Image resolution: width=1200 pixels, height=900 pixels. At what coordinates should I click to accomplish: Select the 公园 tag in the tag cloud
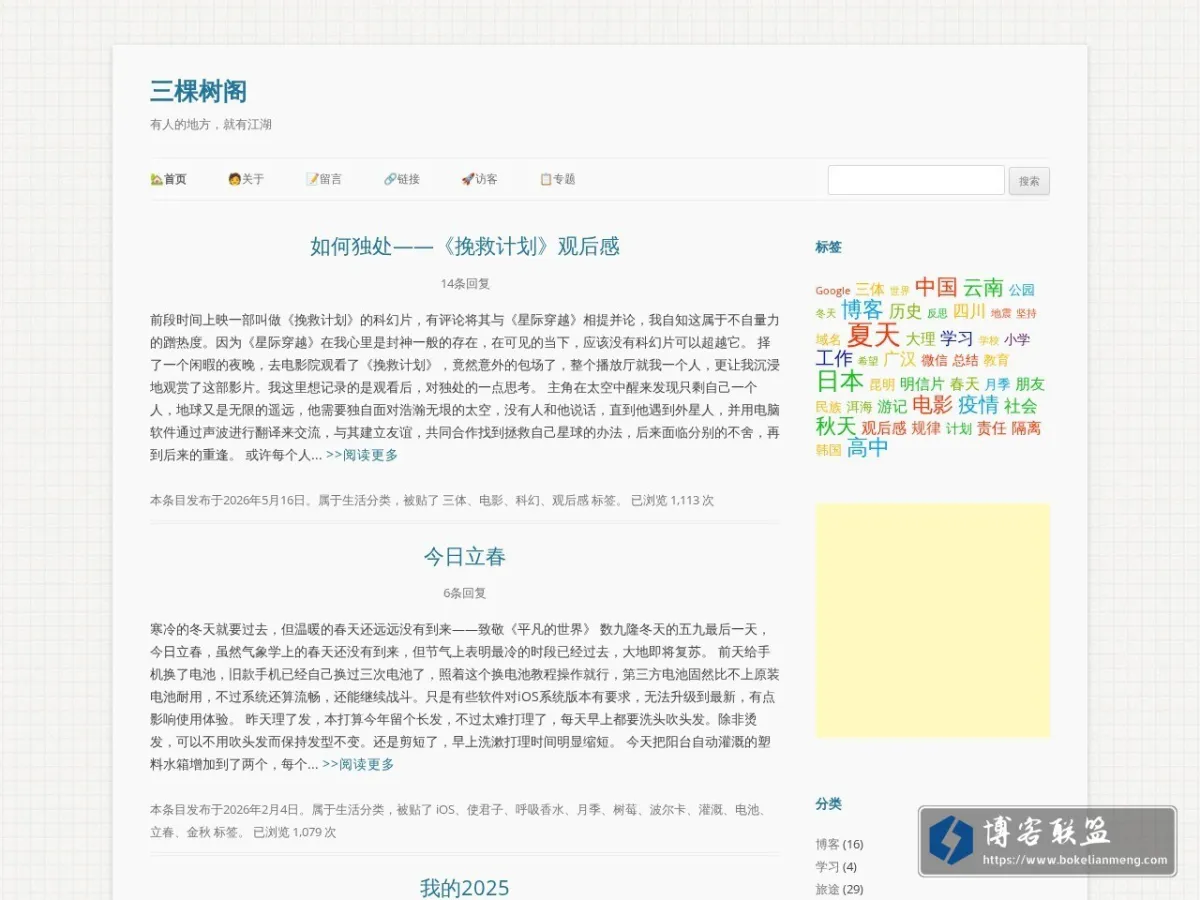tap(1022, 290)
